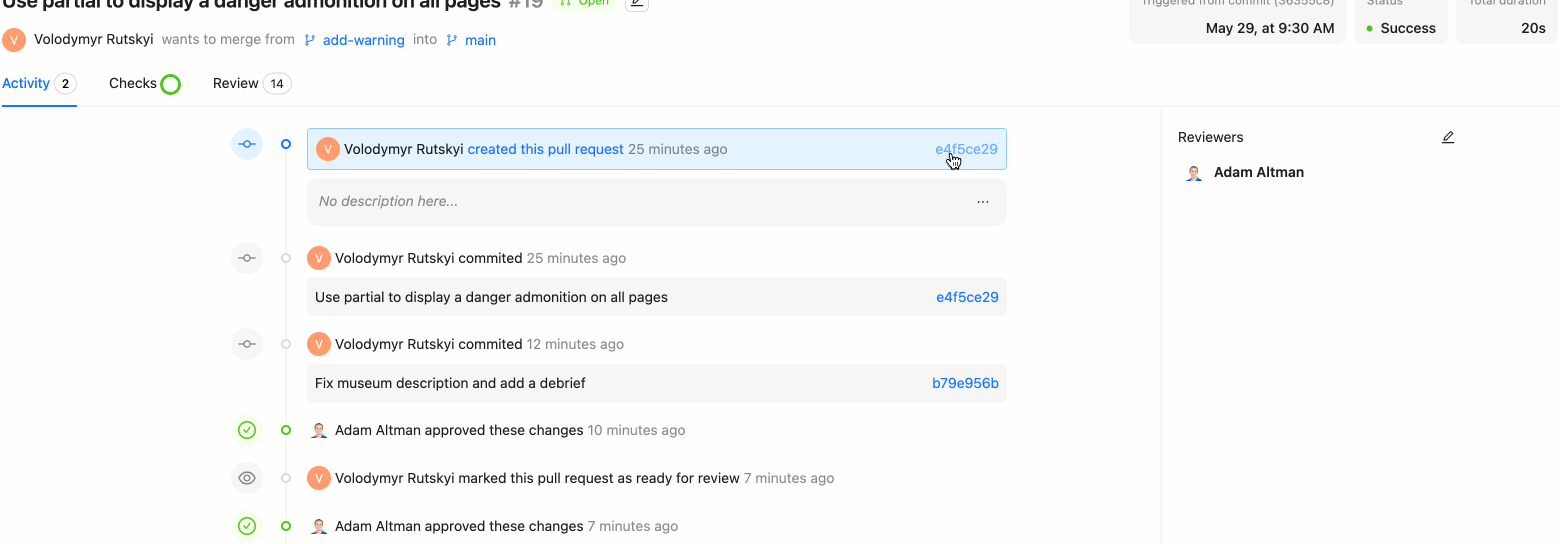Image resolution: width=1560 pixels, height=544 pixels.
Task: Edit the pull request title pencil icon
Action: (637, 3)
